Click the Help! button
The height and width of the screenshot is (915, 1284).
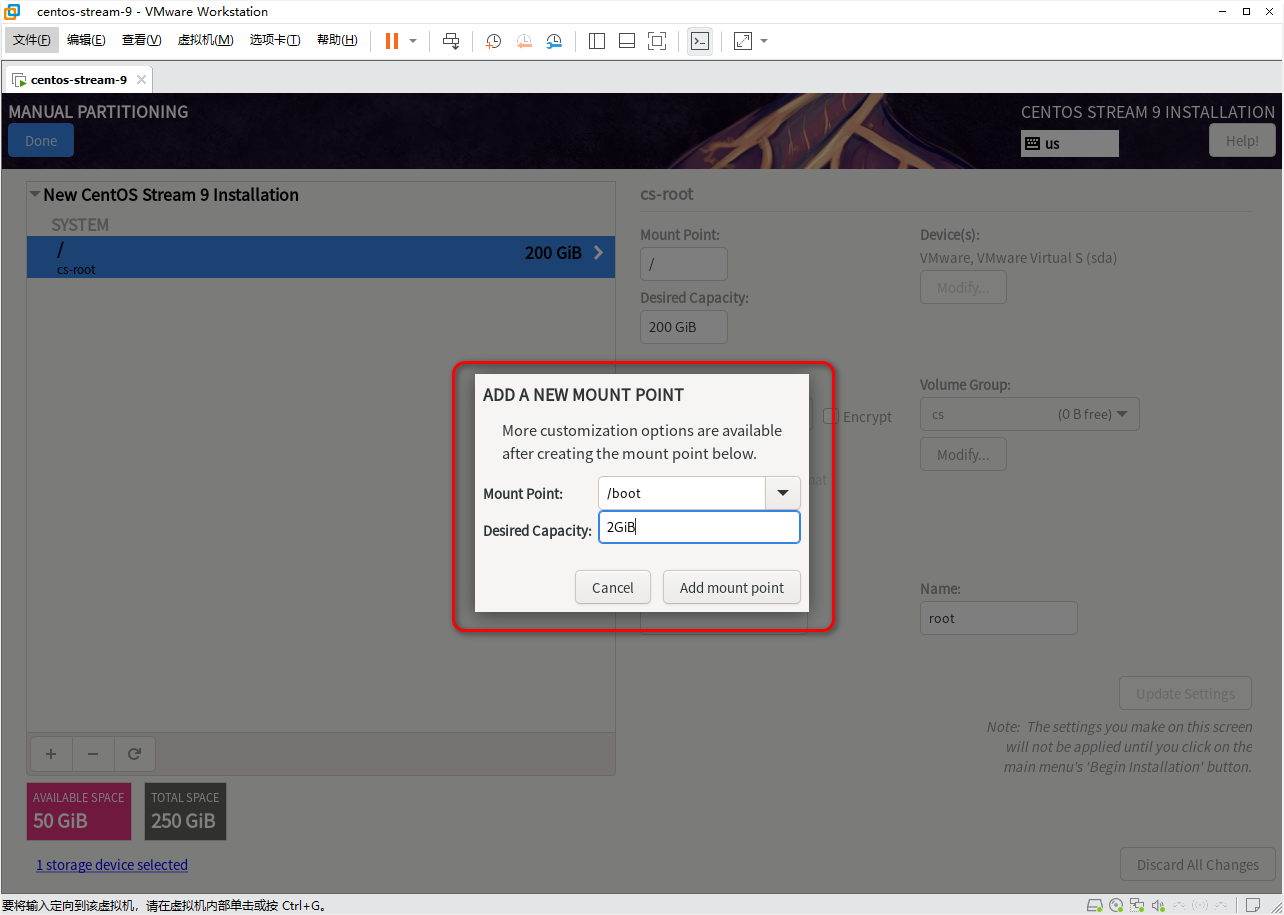click(x=1242, y=140)
